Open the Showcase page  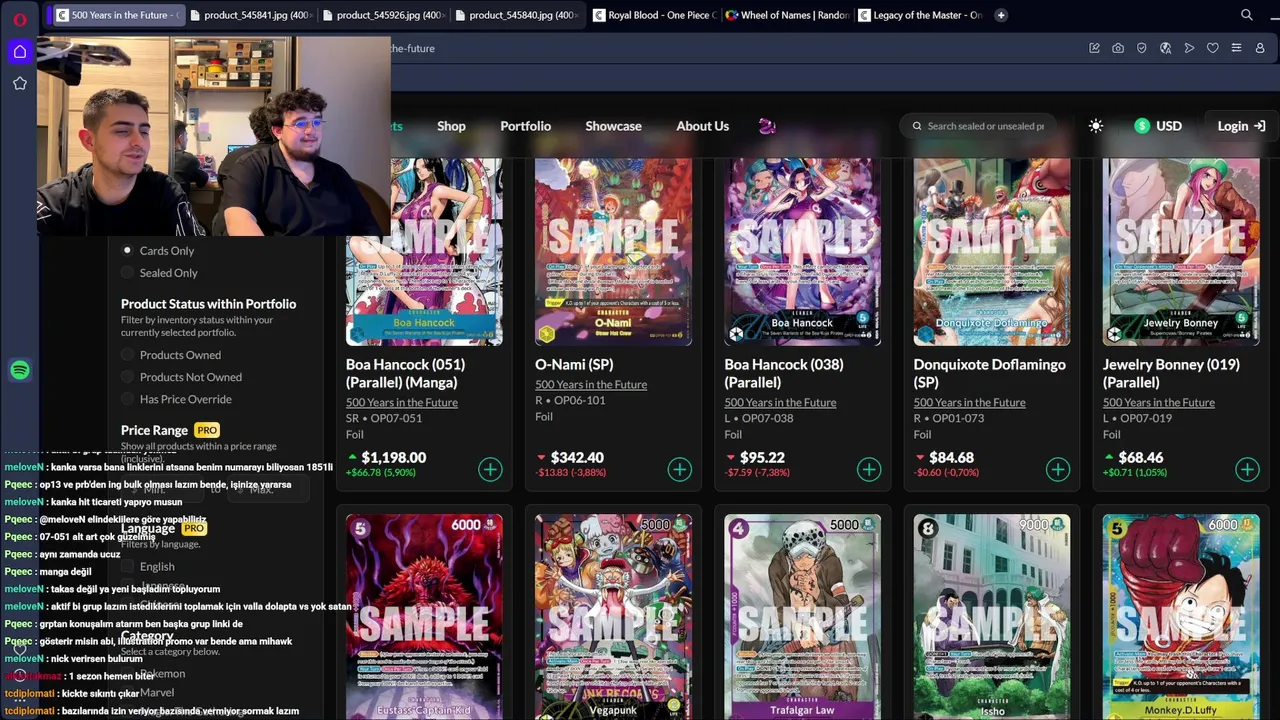pyautogui.click(x=613, y=126)
